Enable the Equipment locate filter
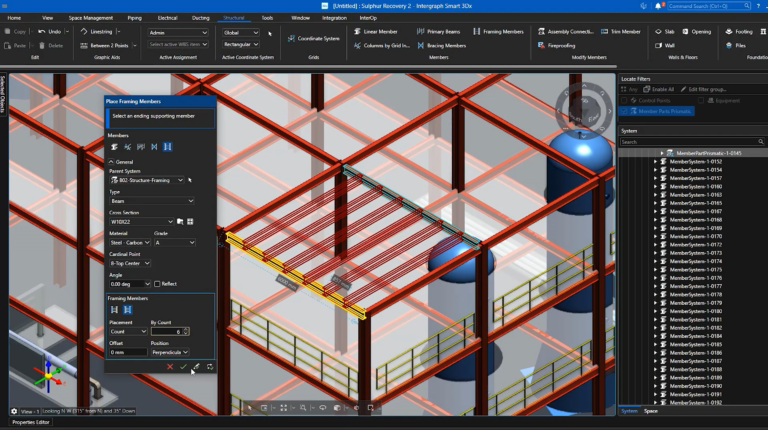This screenshot has width=768, height=430. coord(701,100)
